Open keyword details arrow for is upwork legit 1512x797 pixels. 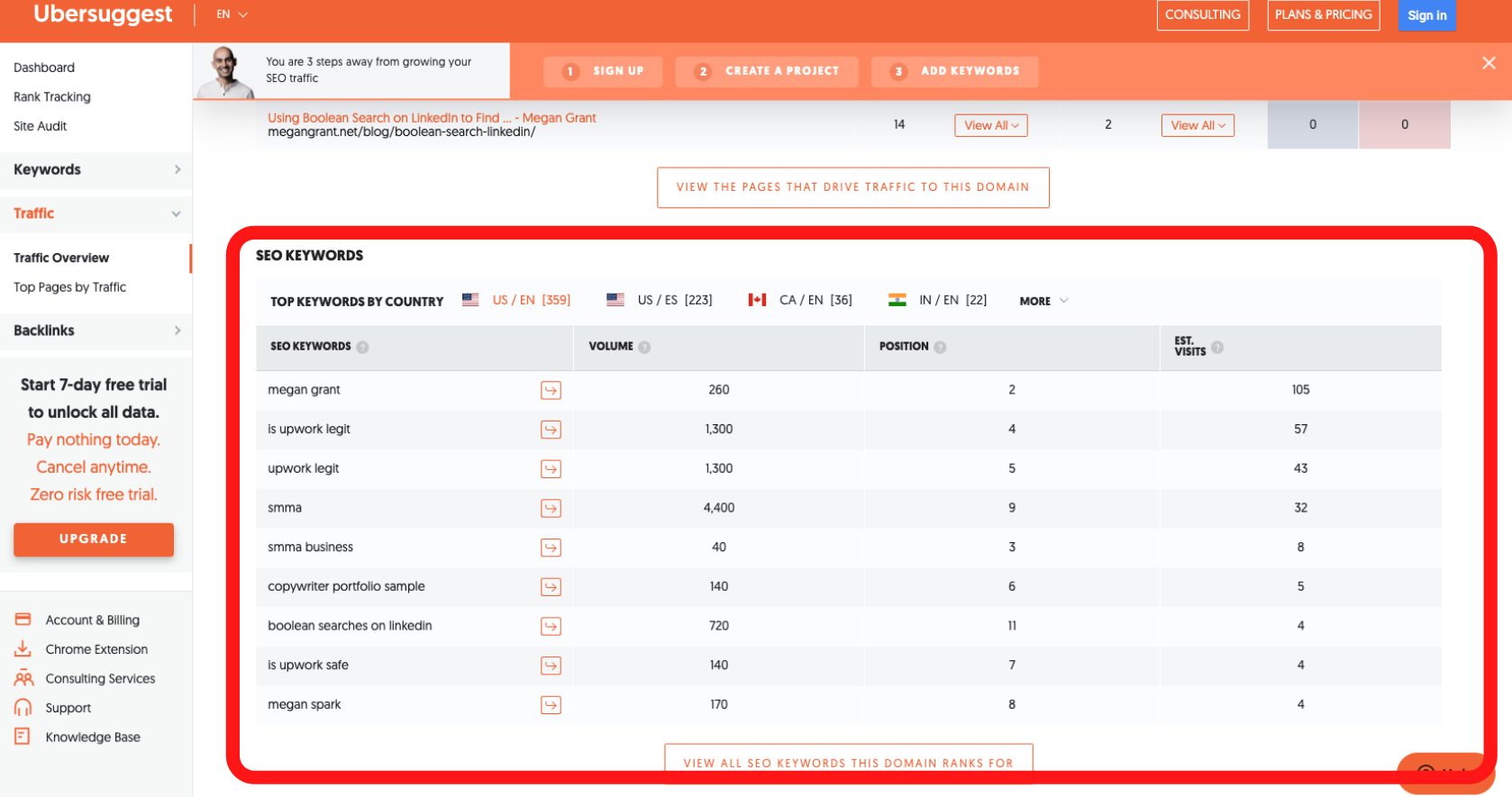coord(551,430)
